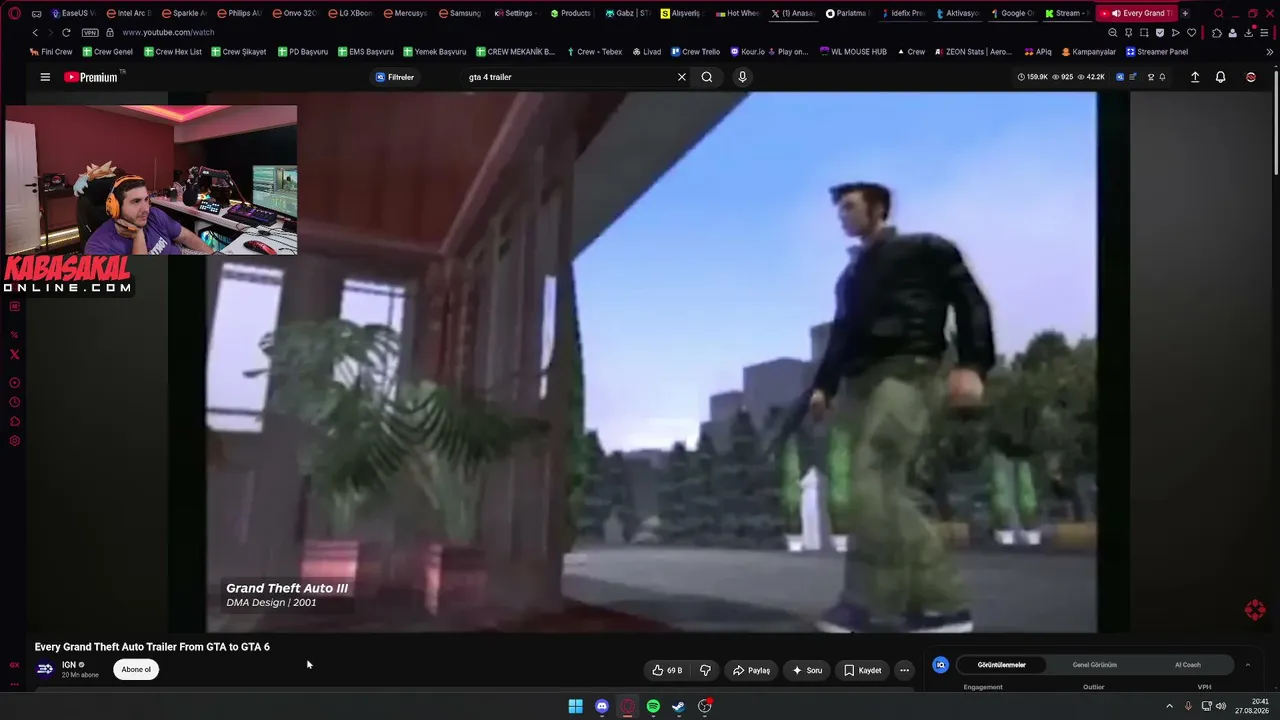Switch to the AI Coach tab

pyautogui.click(x=1188, y=665)
